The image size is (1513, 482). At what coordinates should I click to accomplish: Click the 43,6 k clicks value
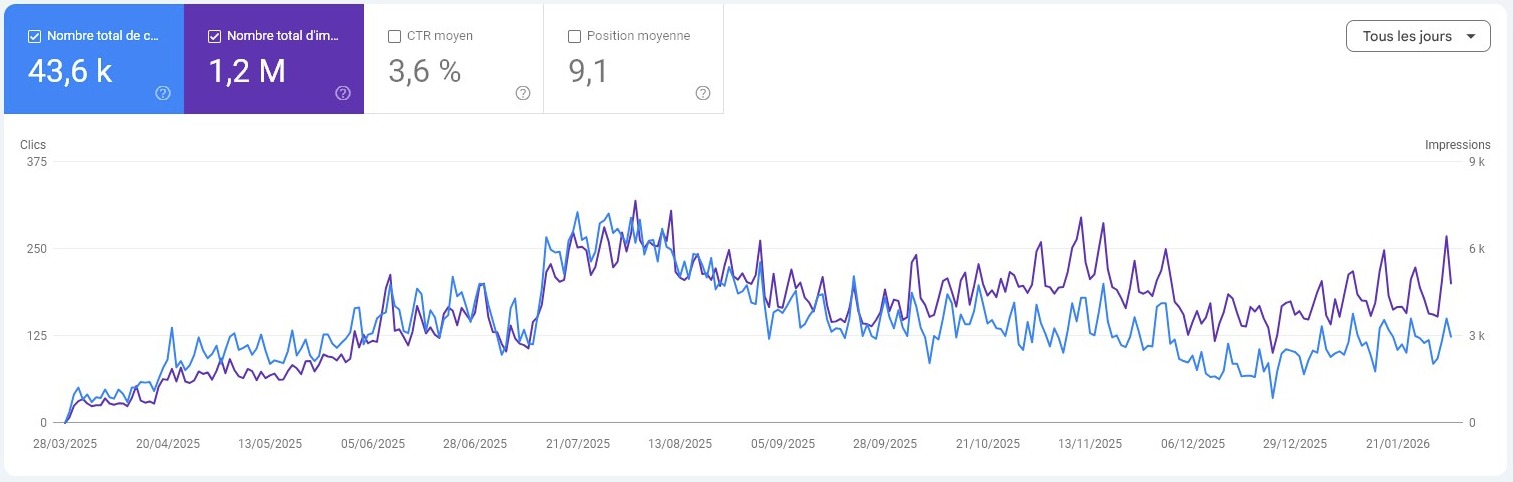tap(70, 71)
